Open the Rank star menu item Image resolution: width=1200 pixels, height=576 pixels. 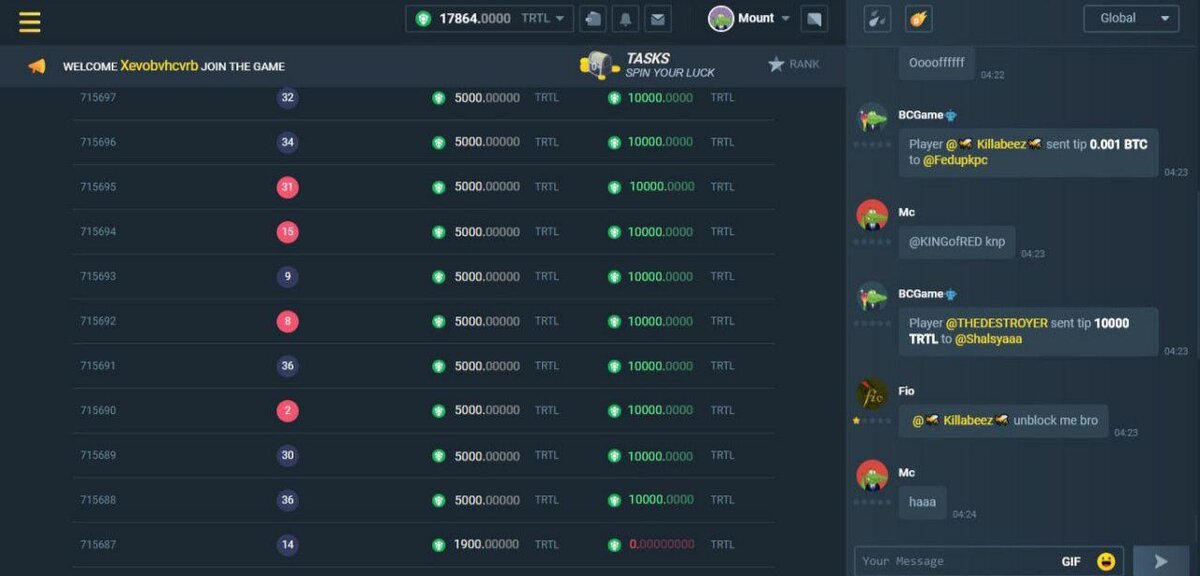[x=794, y=64]
